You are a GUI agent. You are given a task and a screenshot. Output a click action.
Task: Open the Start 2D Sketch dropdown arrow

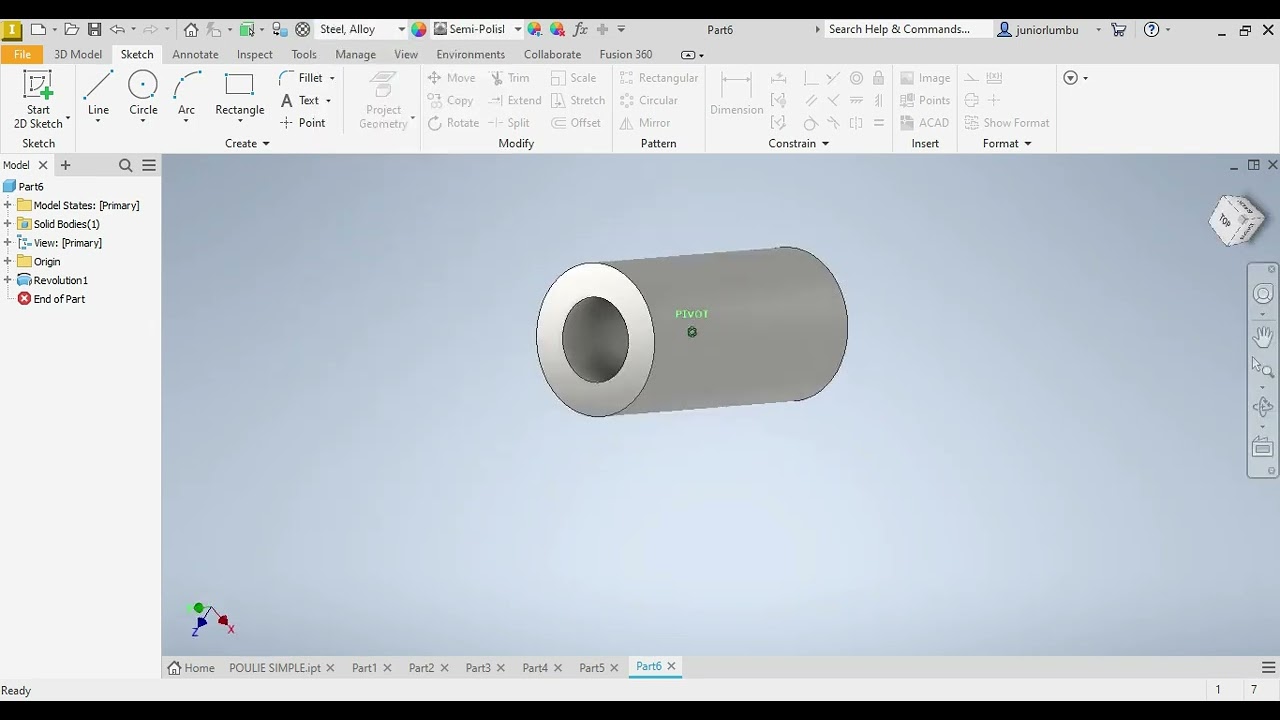coord(68,120)
